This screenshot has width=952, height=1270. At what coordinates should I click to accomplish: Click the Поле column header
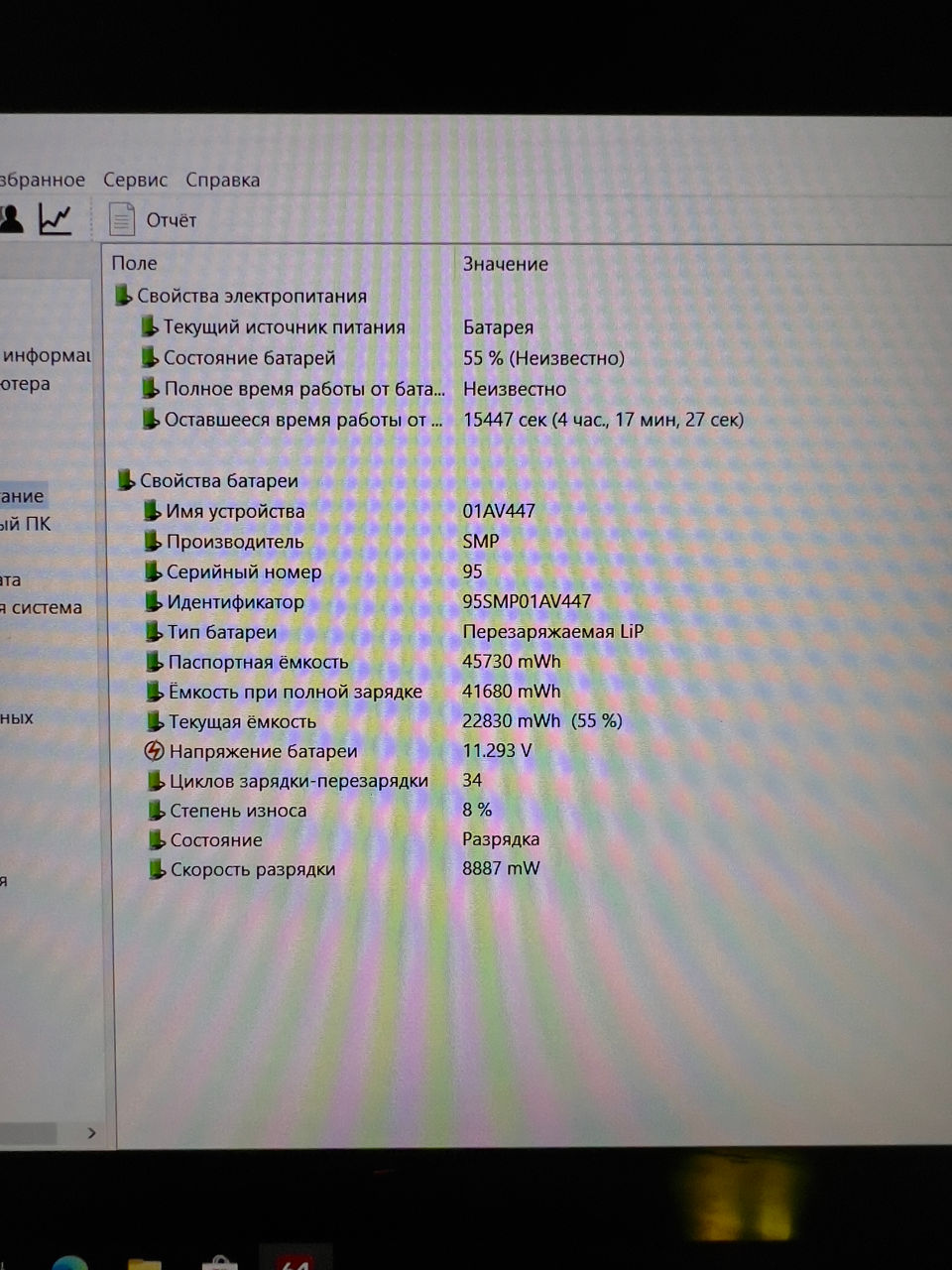point(134,263)
